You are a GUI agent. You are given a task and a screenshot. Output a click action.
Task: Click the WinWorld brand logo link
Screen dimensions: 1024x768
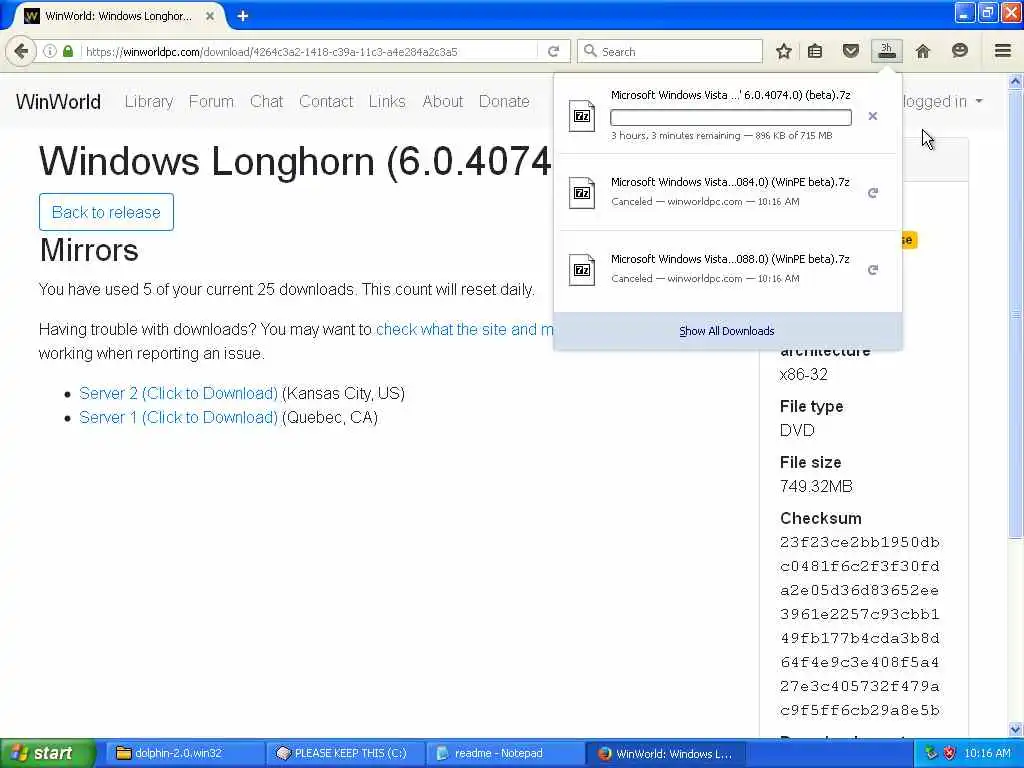58,101
